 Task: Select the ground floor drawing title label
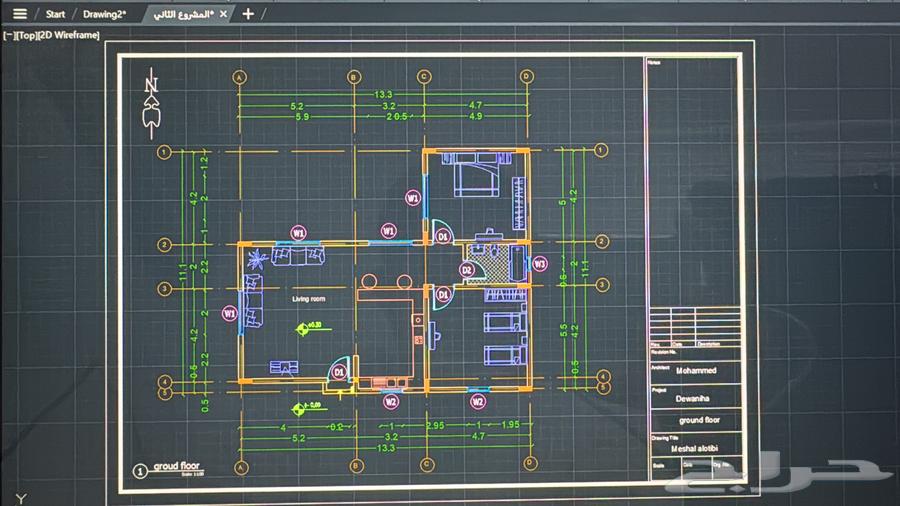point(177,466)
